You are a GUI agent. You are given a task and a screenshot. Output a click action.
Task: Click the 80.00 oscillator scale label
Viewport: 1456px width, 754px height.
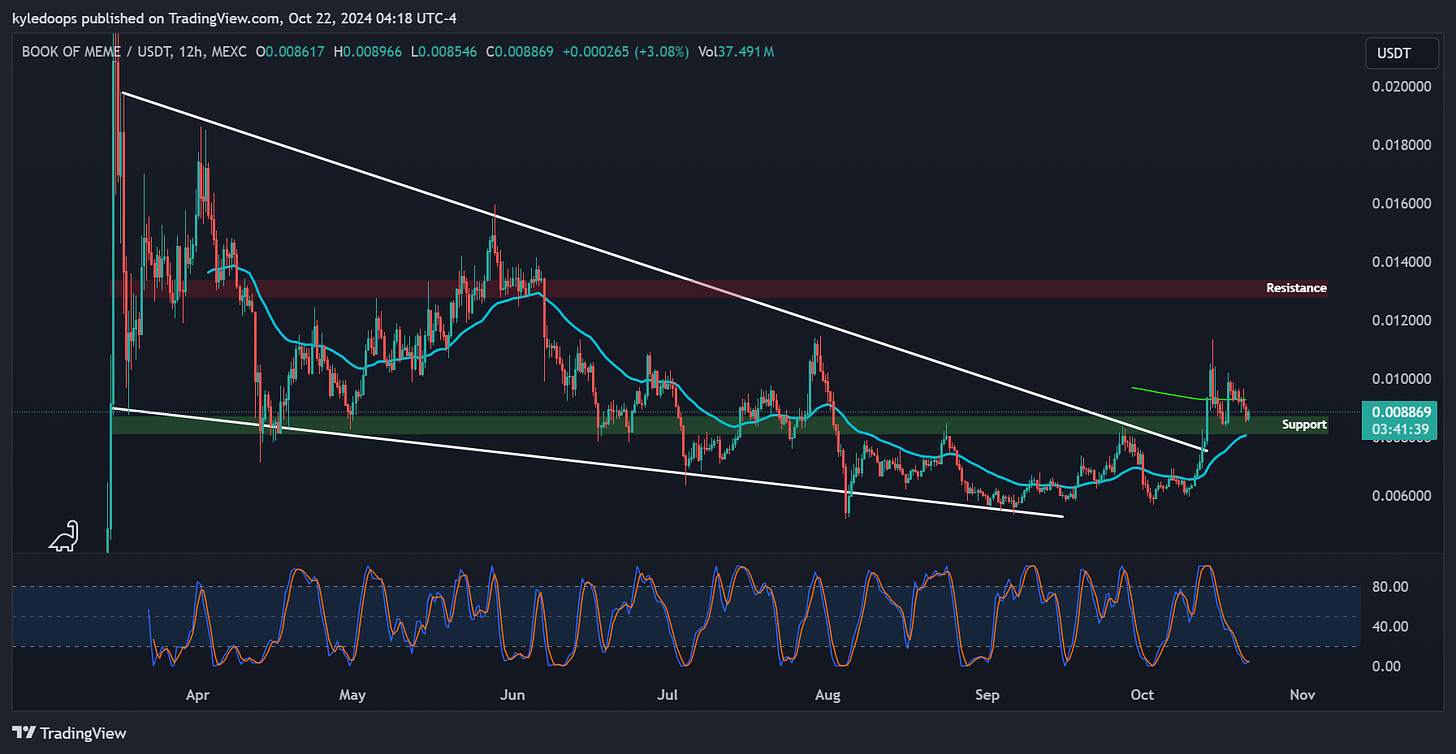tap(1390, 587)
